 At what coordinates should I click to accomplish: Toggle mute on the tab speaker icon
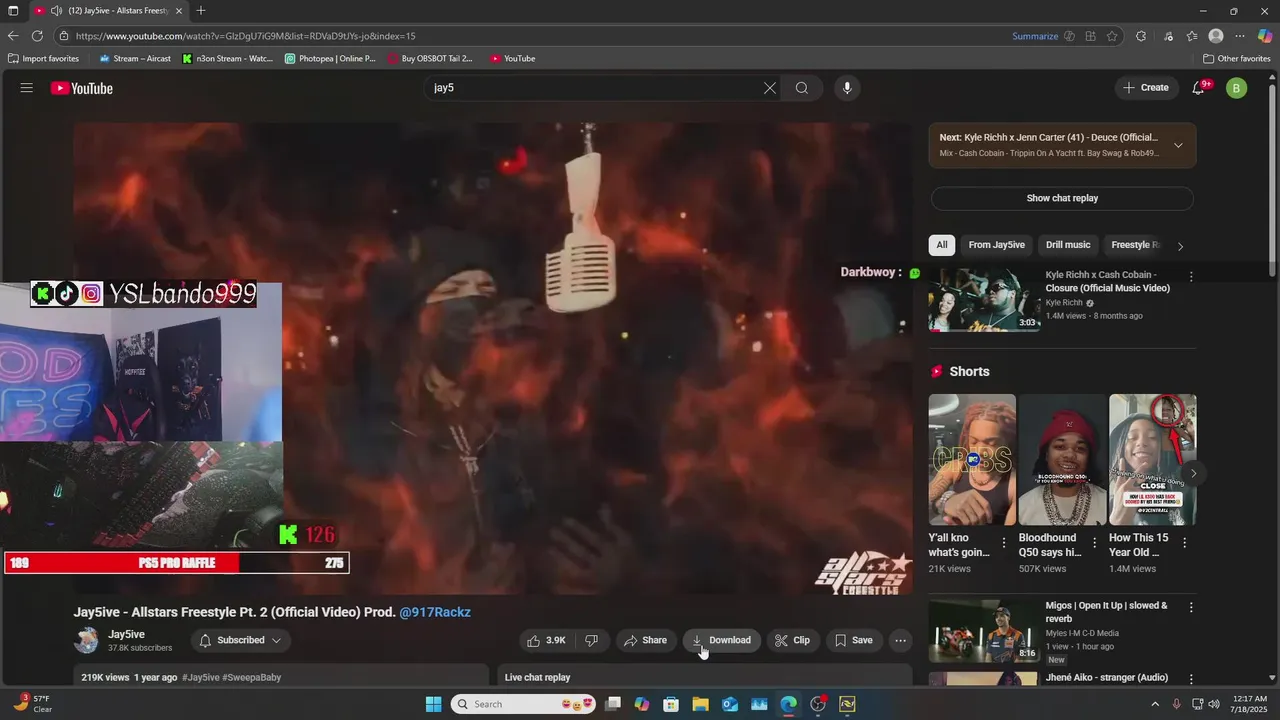point(56,11)
